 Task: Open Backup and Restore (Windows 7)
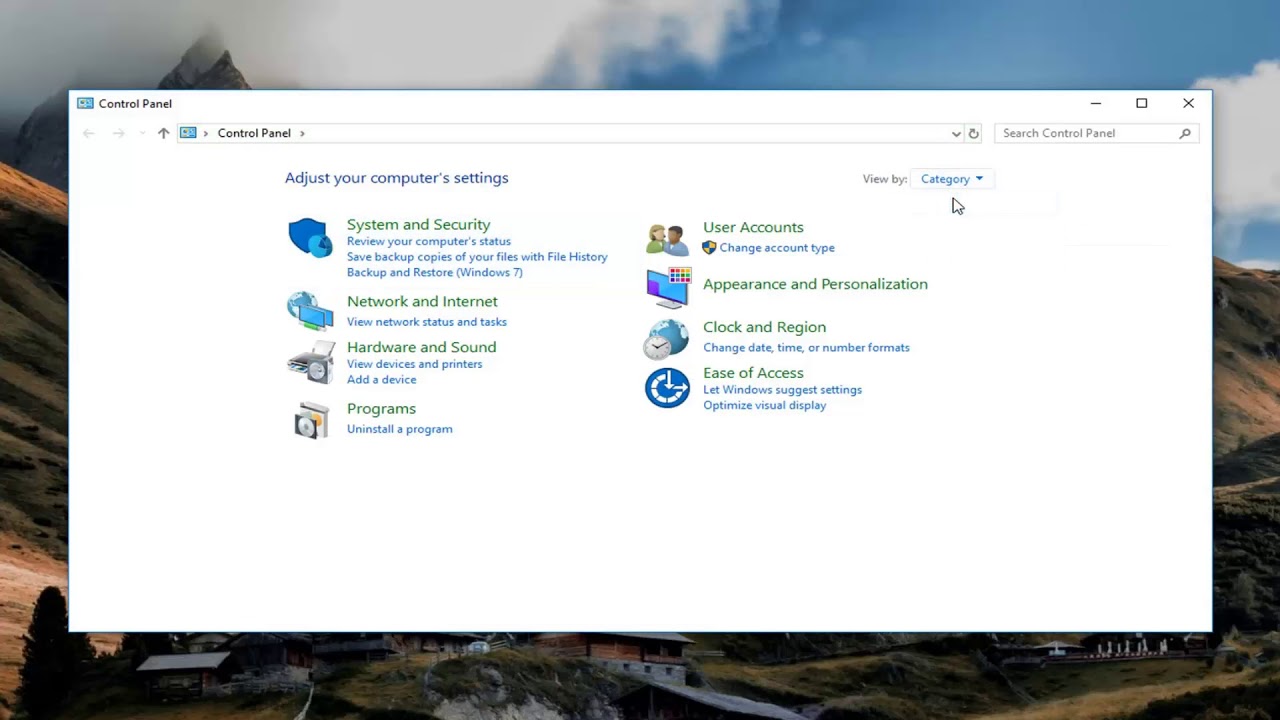pos(434,272)
